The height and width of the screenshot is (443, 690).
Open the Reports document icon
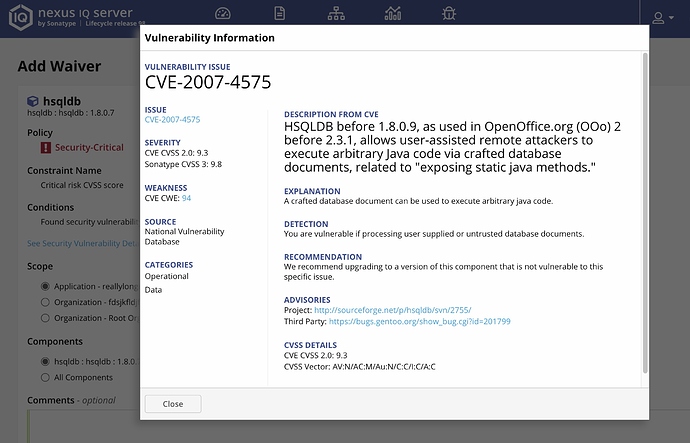[279, 13]
